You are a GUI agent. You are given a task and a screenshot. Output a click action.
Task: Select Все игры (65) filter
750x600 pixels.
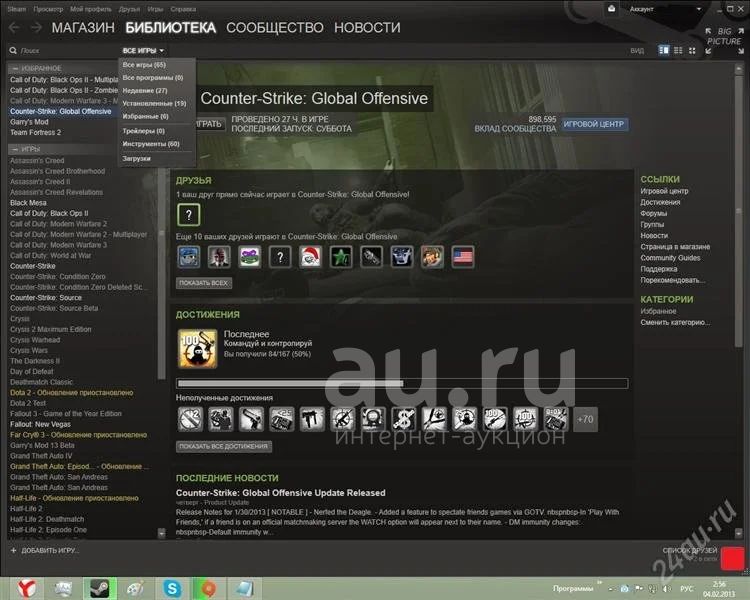coord(144,65)
